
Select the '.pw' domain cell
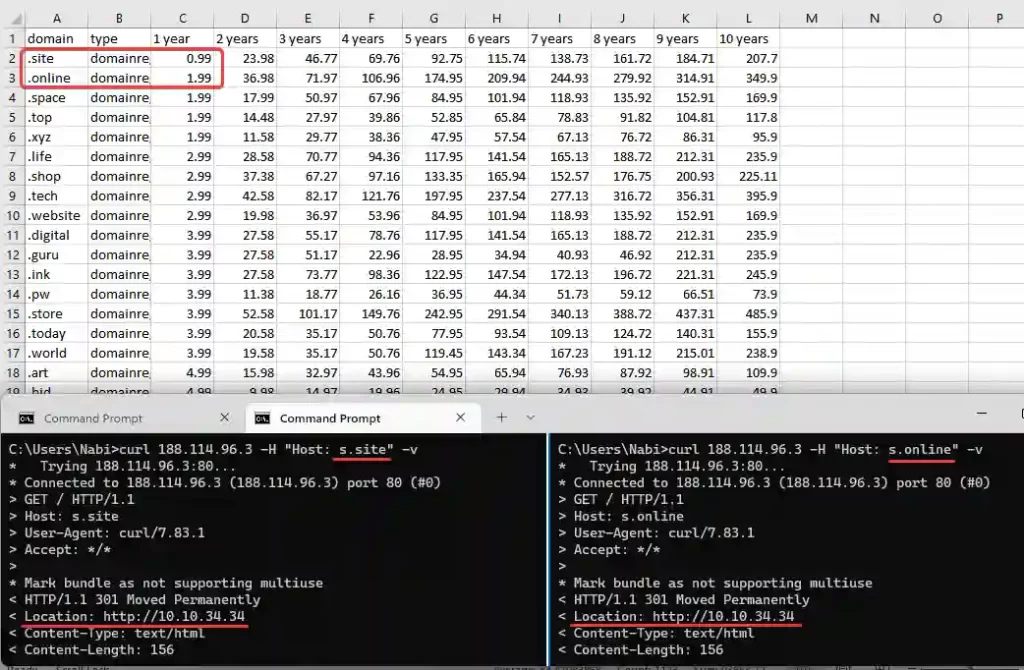click(x=56, y=294)
